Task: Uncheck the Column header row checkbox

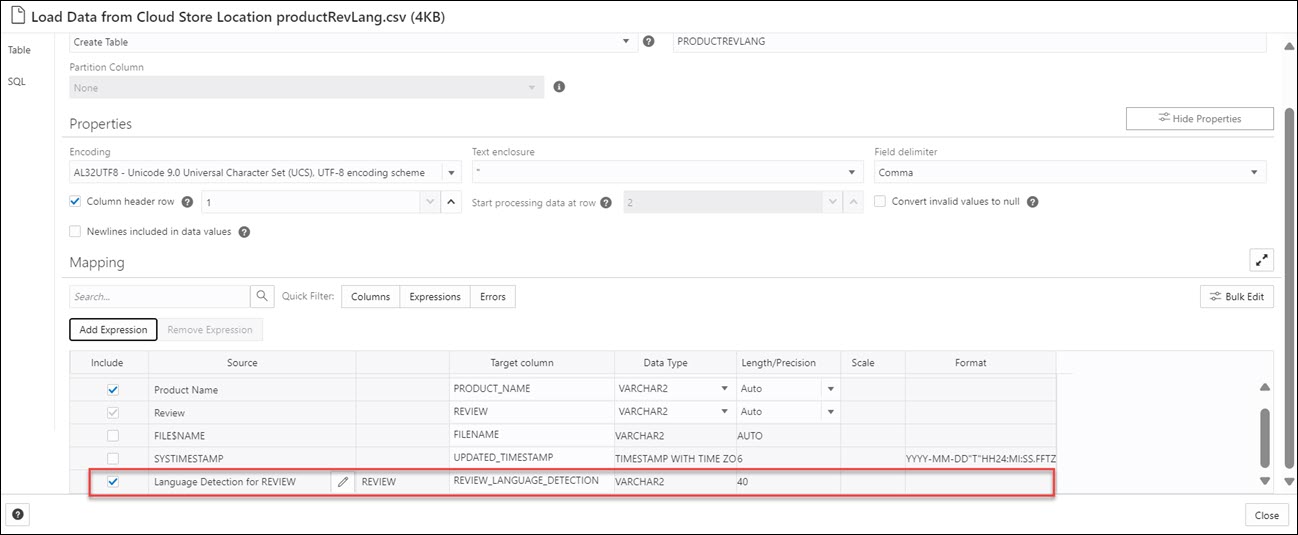Action: (76, 202)
